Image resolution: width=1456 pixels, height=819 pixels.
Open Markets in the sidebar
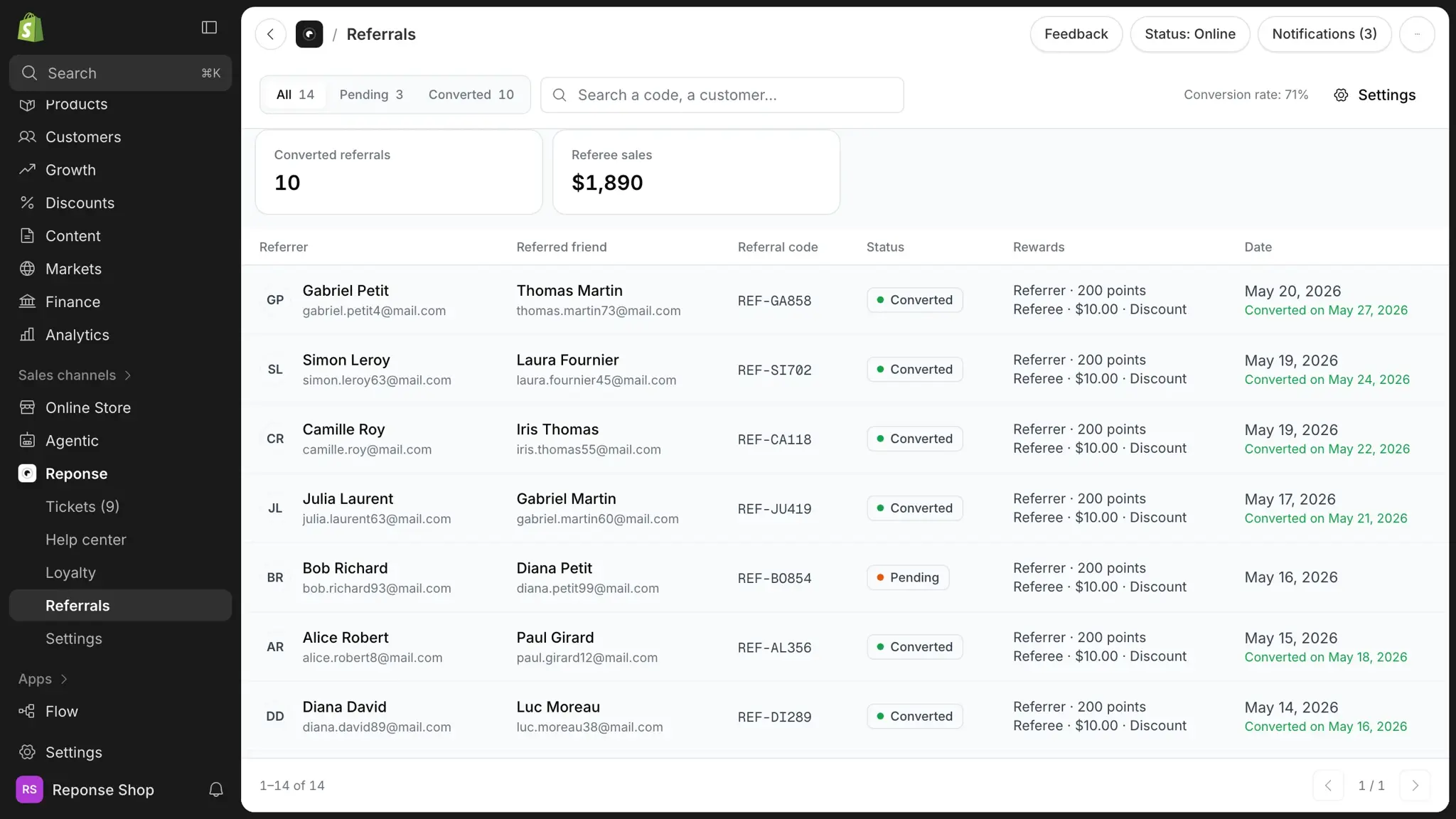[120, 269]
